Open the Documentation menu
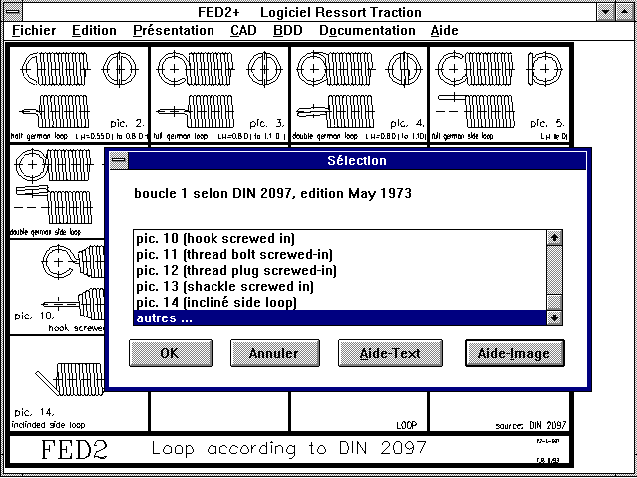Viewport: 637px width, 478px height. (367, 30)
